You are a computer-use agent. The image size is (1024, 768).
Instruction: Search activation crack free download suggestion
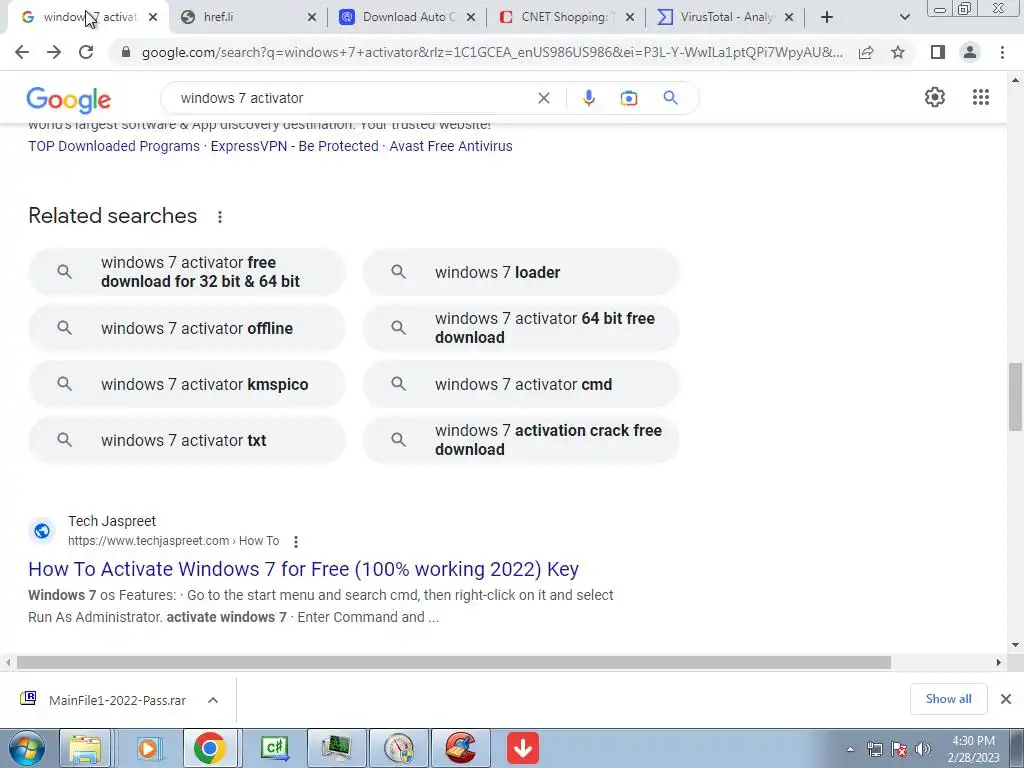click(521, 440)
